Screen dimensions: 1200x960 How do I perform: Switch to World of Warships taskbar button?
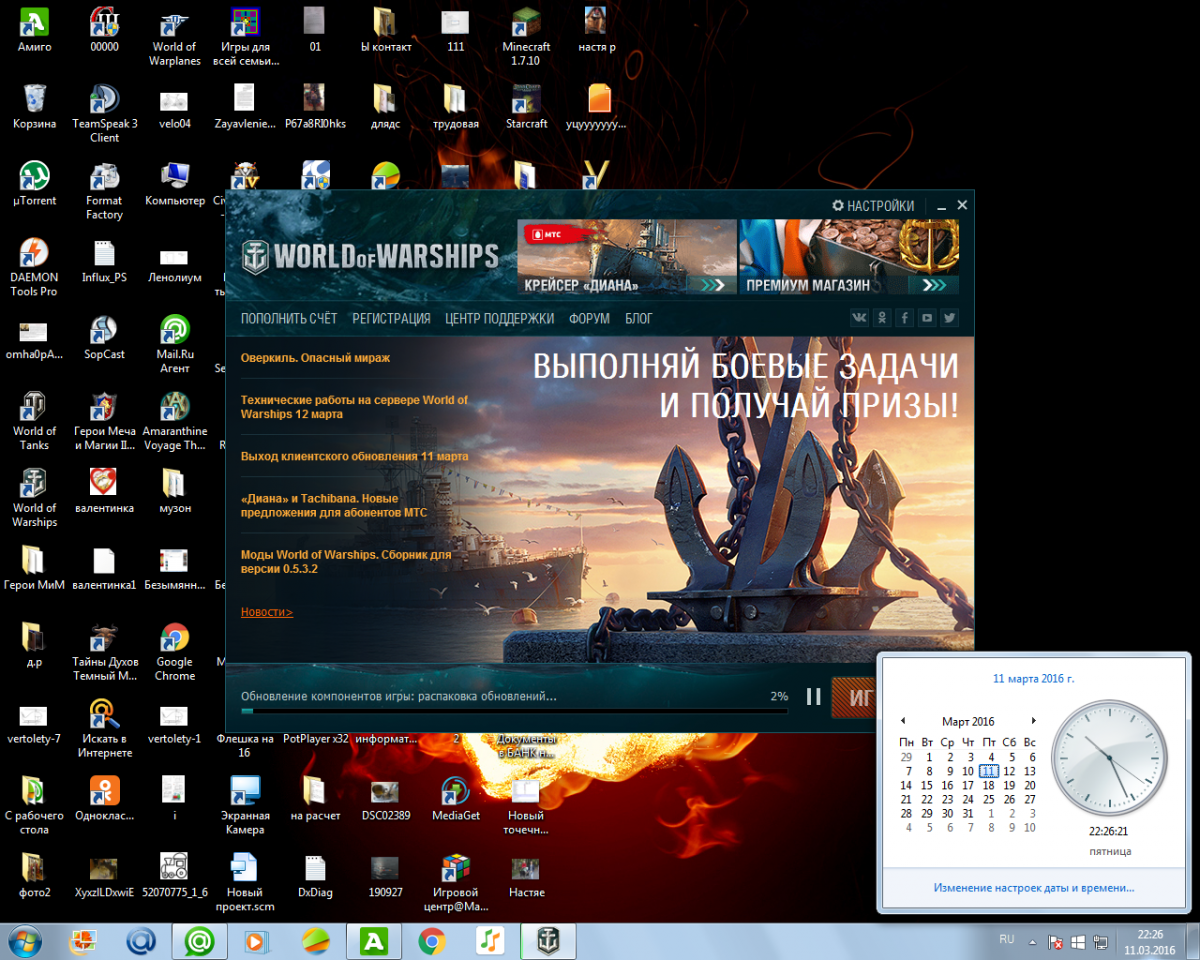[548, 941]
